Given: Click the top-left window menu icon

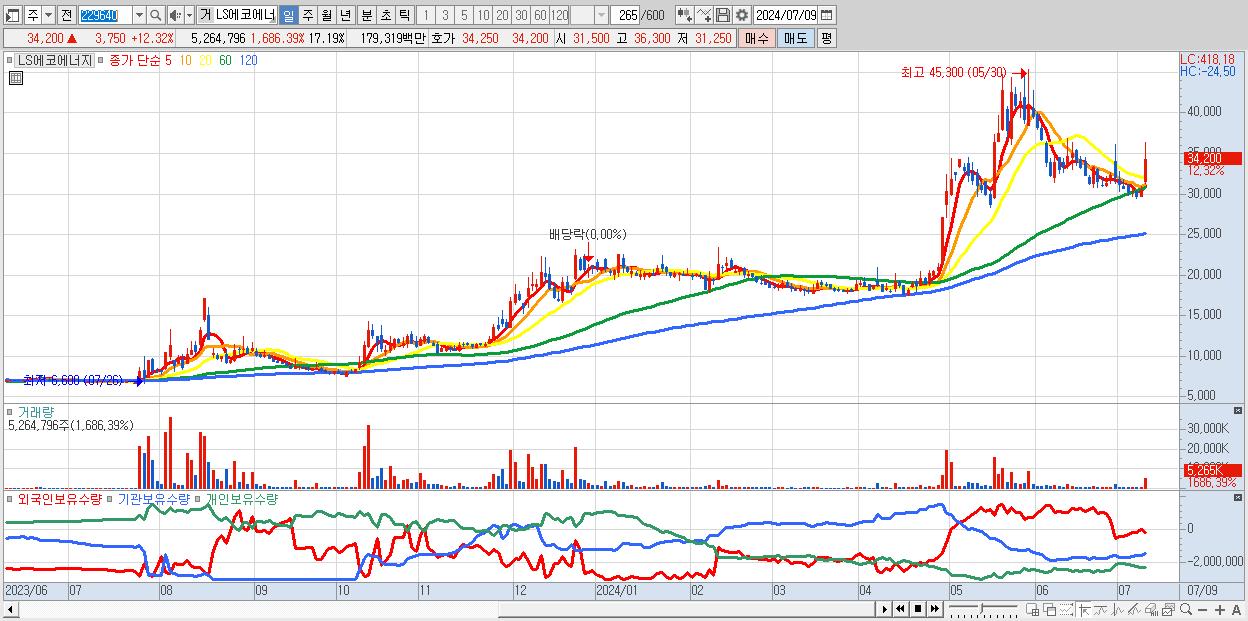Looking at the screenshot, I should [x=13, y=15].
